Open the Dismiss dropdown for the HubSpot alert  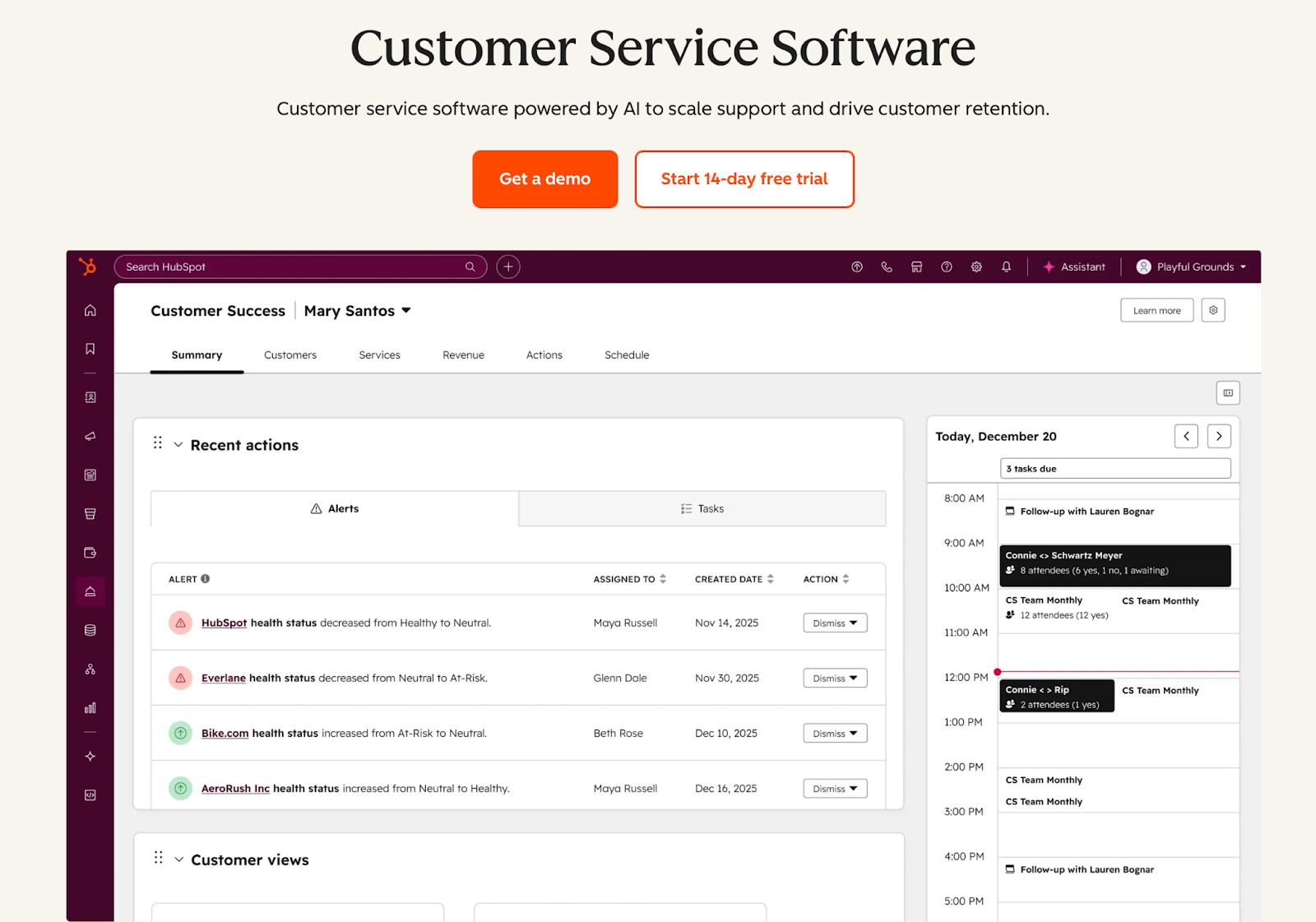coord(835,623)
